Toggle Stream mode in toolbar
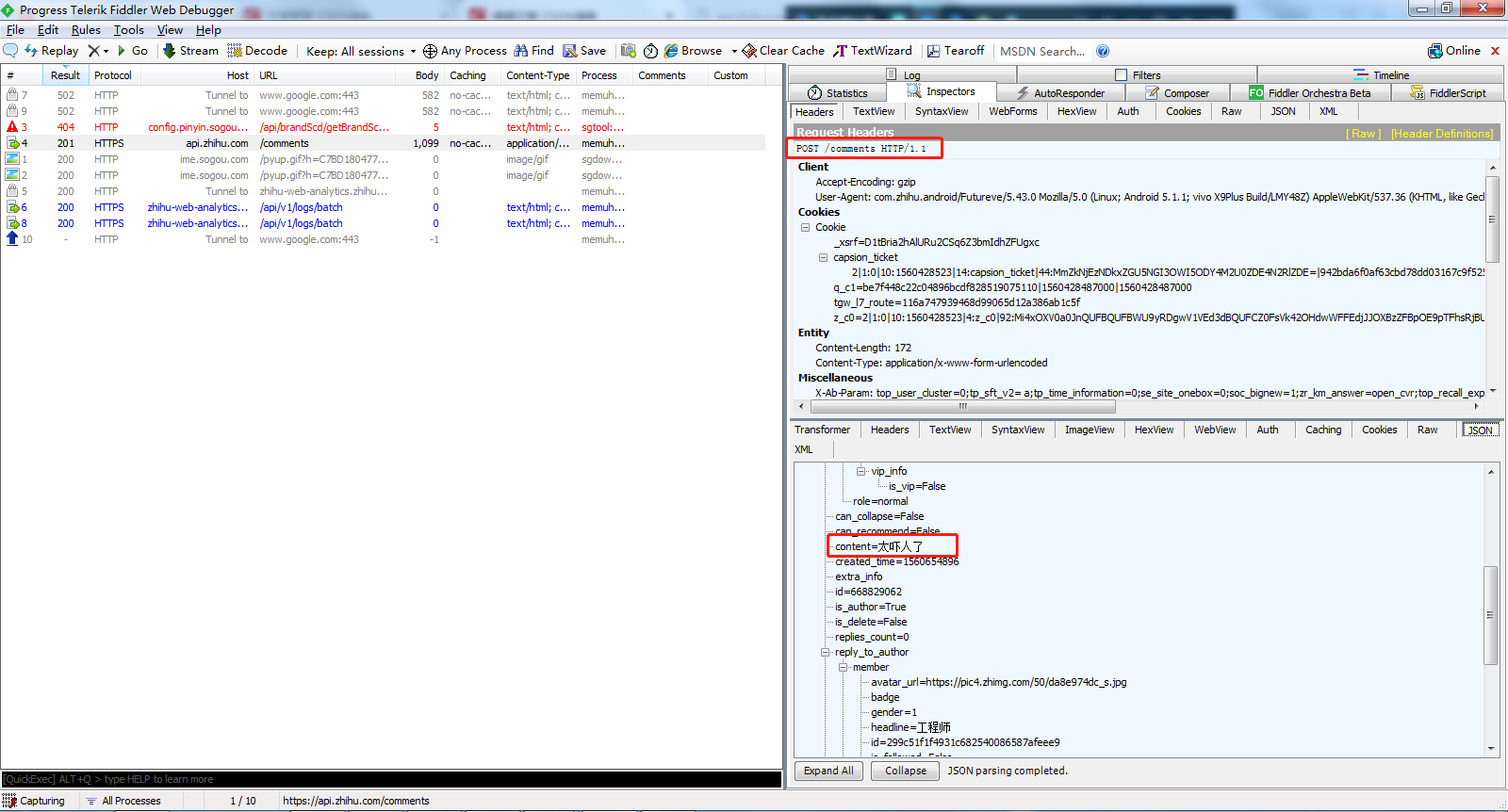This screenshot has height=812, width=1508. coord(190,51)
